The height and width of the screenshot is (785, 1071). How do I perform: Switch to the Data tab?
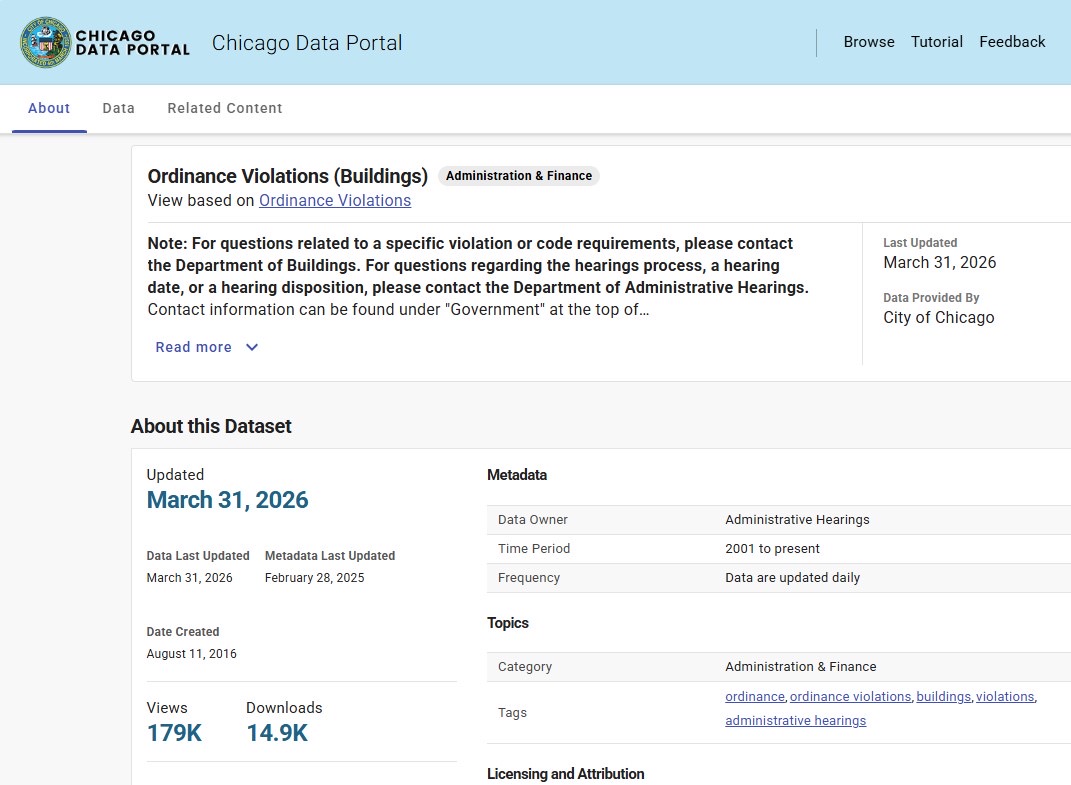118,108
